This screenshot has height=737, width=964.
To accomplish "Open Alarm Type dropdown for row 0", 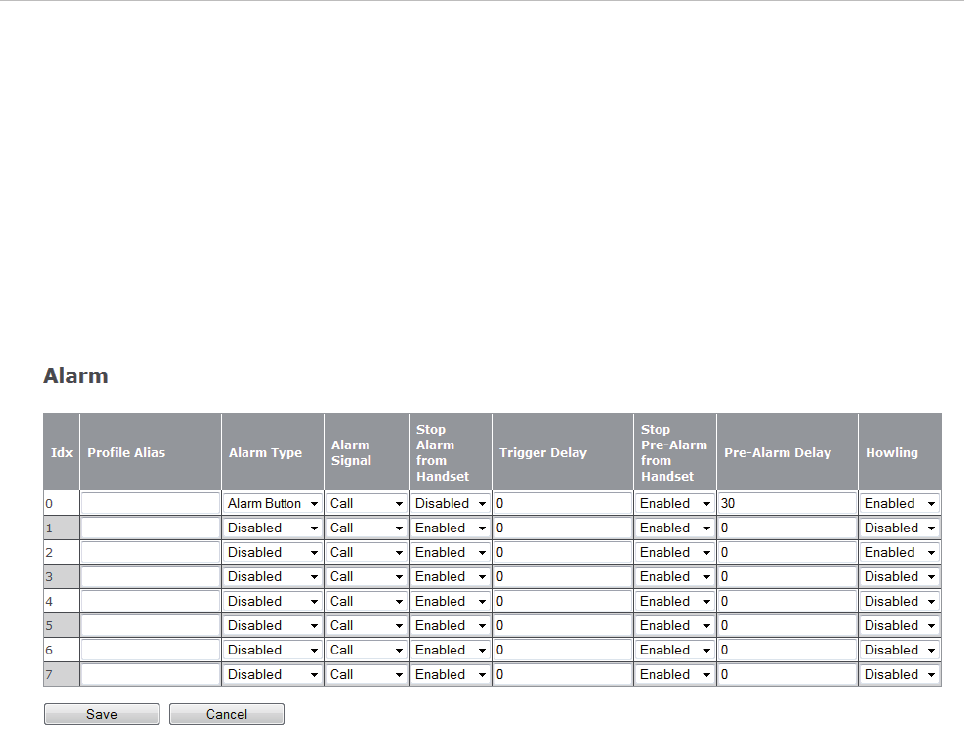I will tap(272, 503).
